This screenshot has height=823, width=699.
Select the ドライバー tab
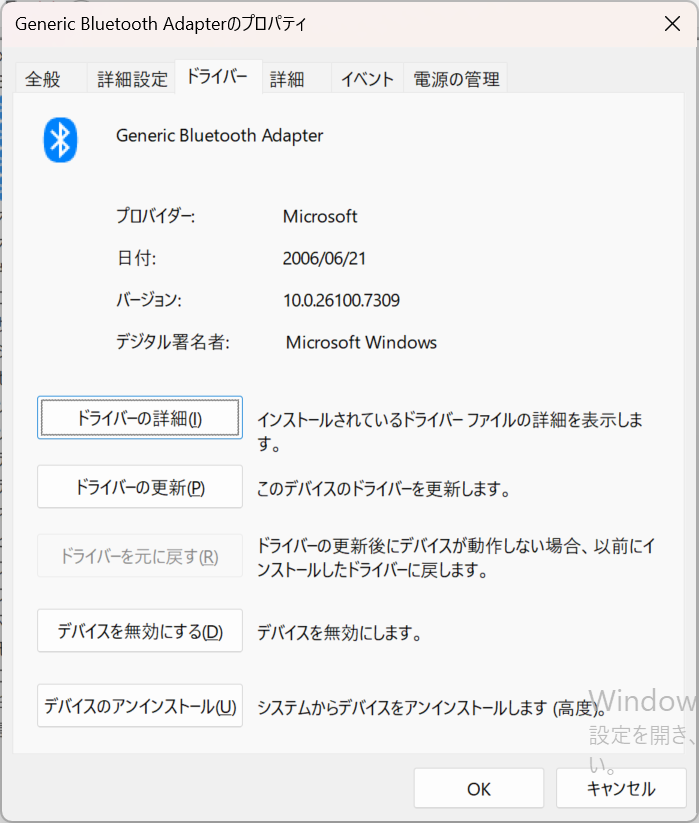click(217, 78)
